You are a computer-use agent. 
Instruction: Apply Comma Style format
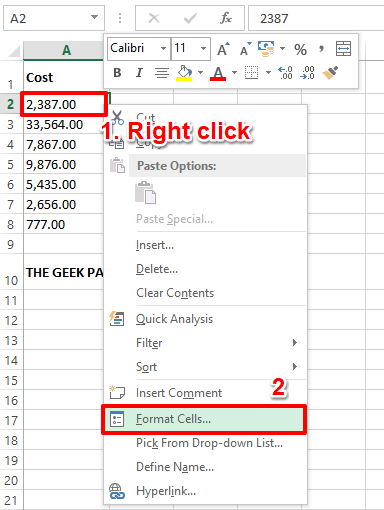pos(321,49)
